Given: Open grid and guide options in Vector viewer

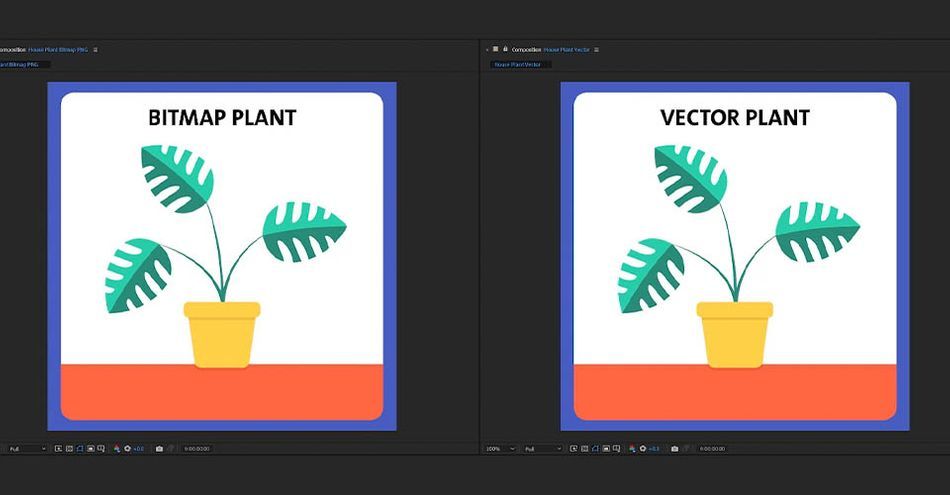Looking at the screenshot, I should [x=616, y=449].
